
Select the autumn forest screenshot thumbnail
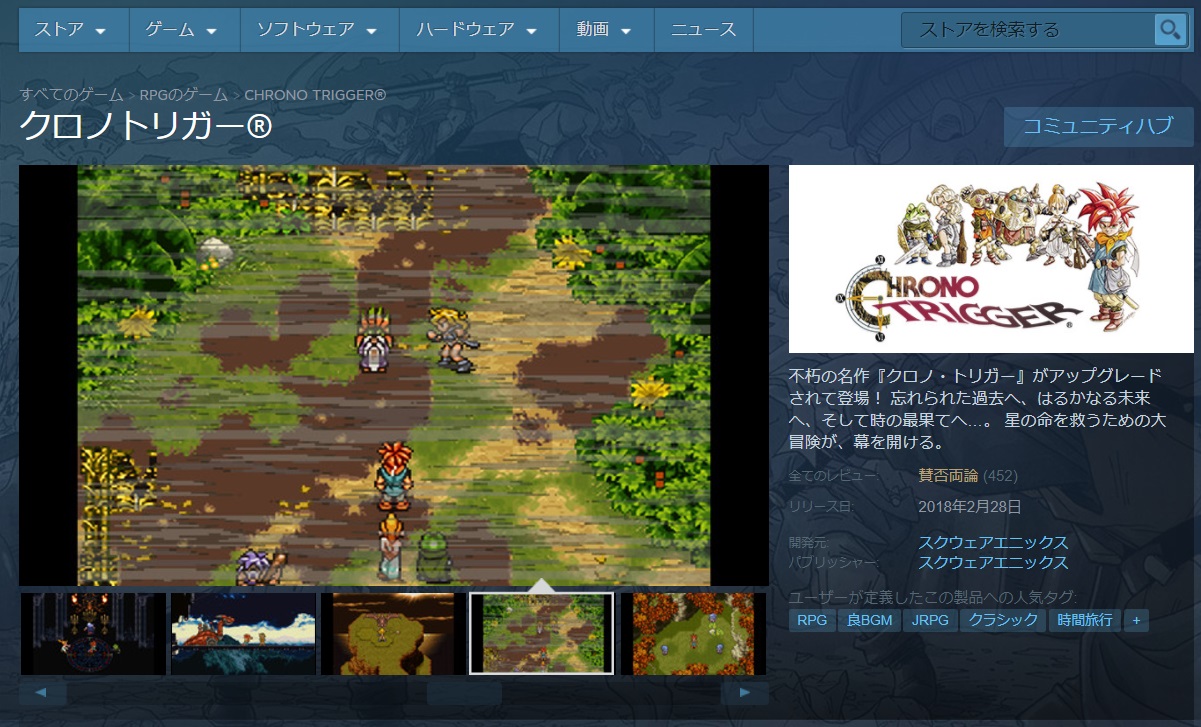[x=693, y=634]
